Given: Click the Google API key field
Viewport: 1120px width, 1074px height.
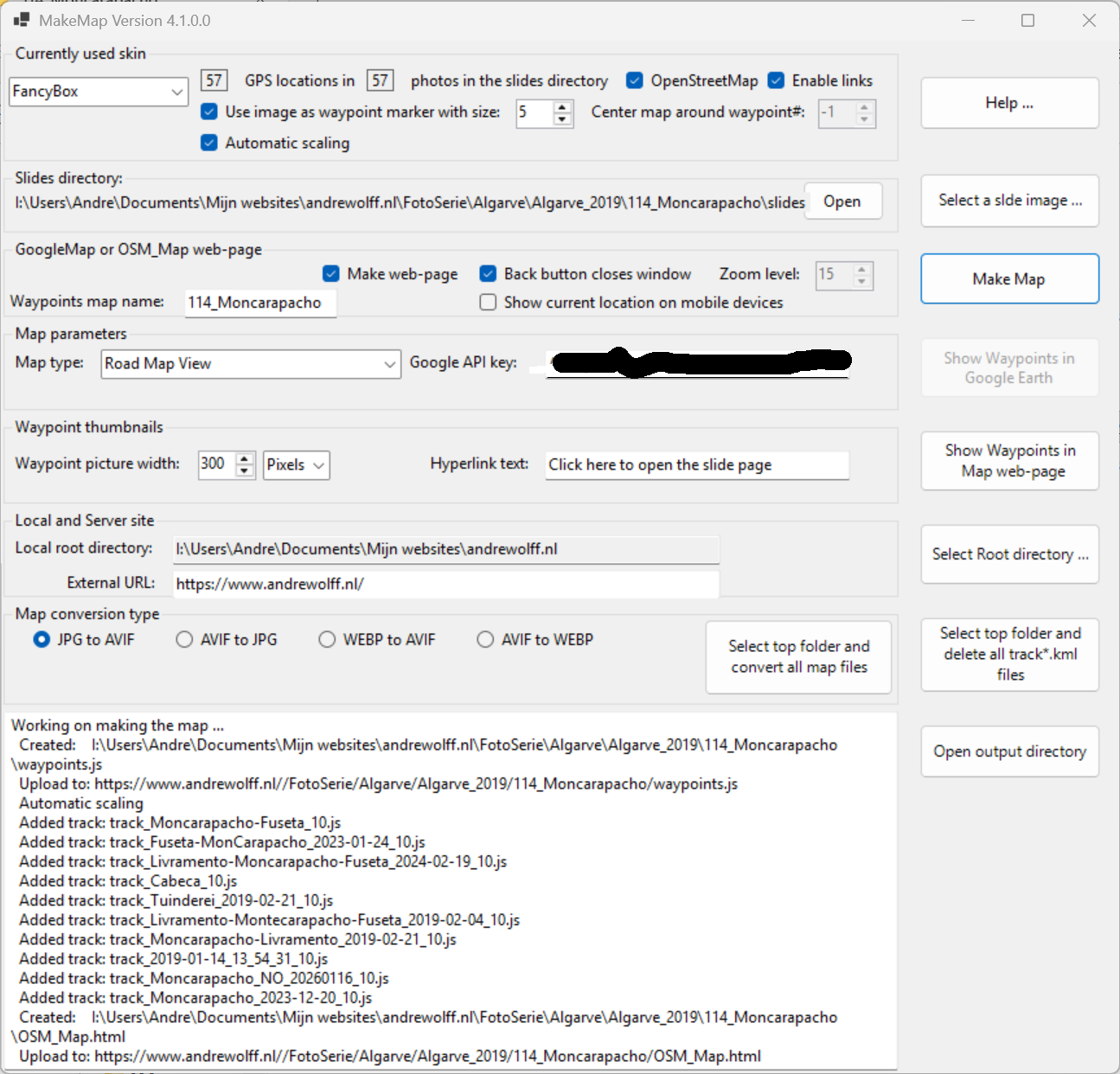Looking at the screenshot, I should click(697, 363).
